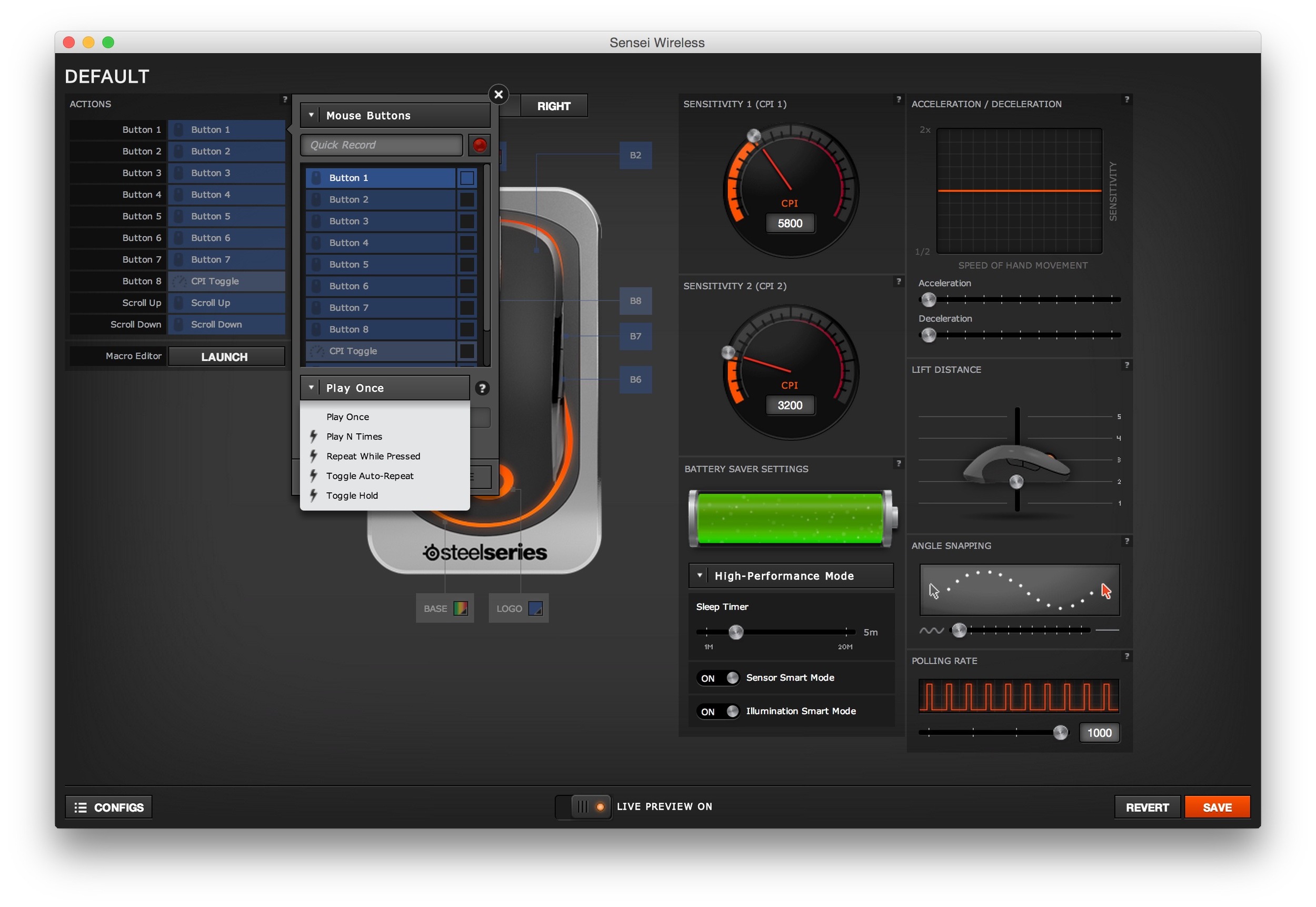Click the Deceleration slider handle
Image resolution: width=1316 pixels, height=907 pixels.
(929, 335)
